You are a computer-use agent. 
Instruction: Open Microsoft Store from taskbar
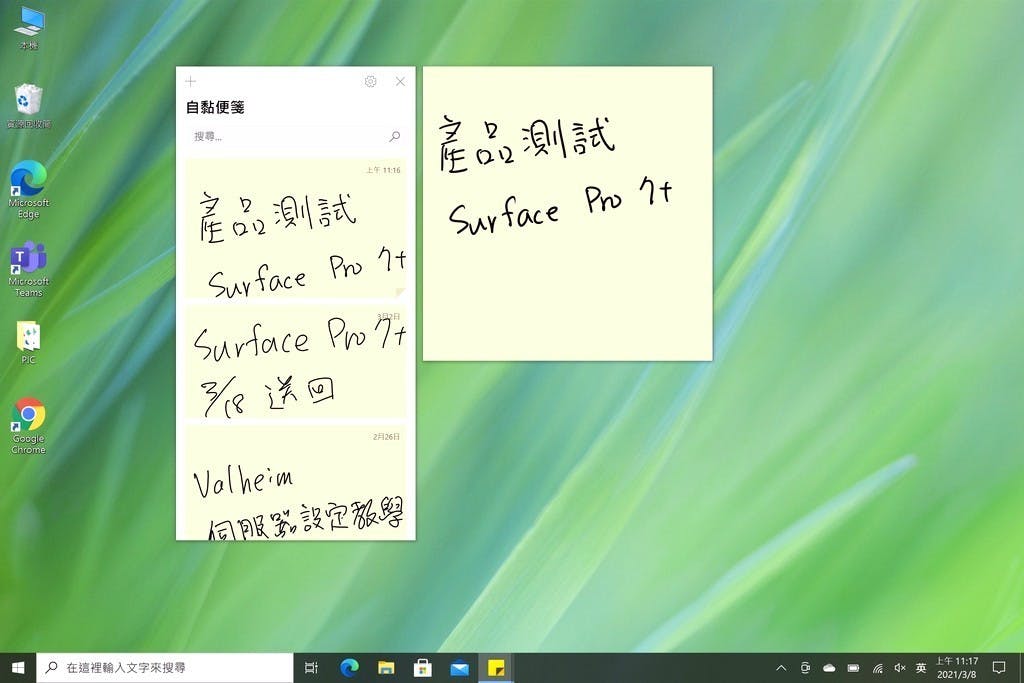pos(423,667)
